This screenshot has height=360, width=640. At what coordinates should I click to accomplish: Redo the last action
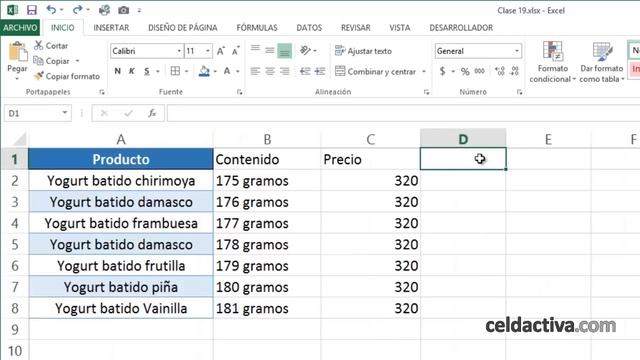[77, 10]
